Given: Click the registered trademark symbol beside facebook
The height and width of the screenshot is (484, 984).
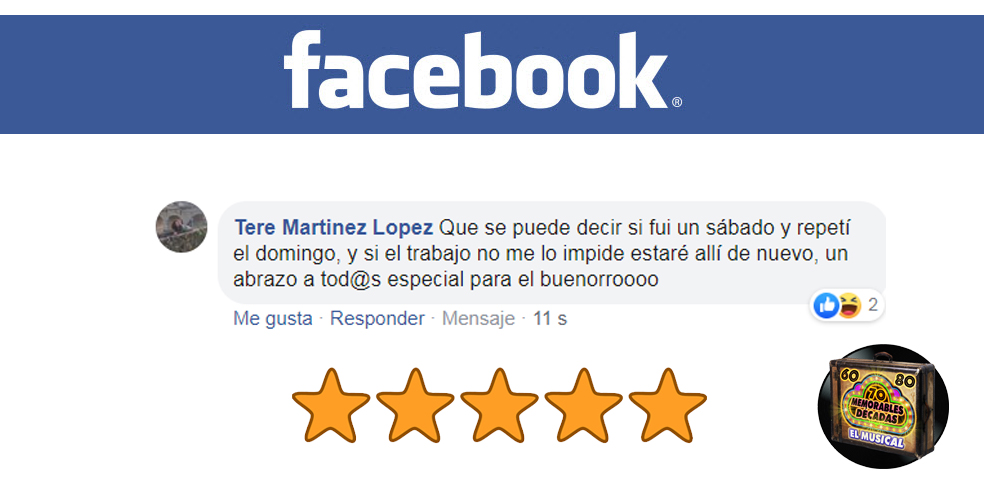Looking at the screenshot, I should coord(677,102).
